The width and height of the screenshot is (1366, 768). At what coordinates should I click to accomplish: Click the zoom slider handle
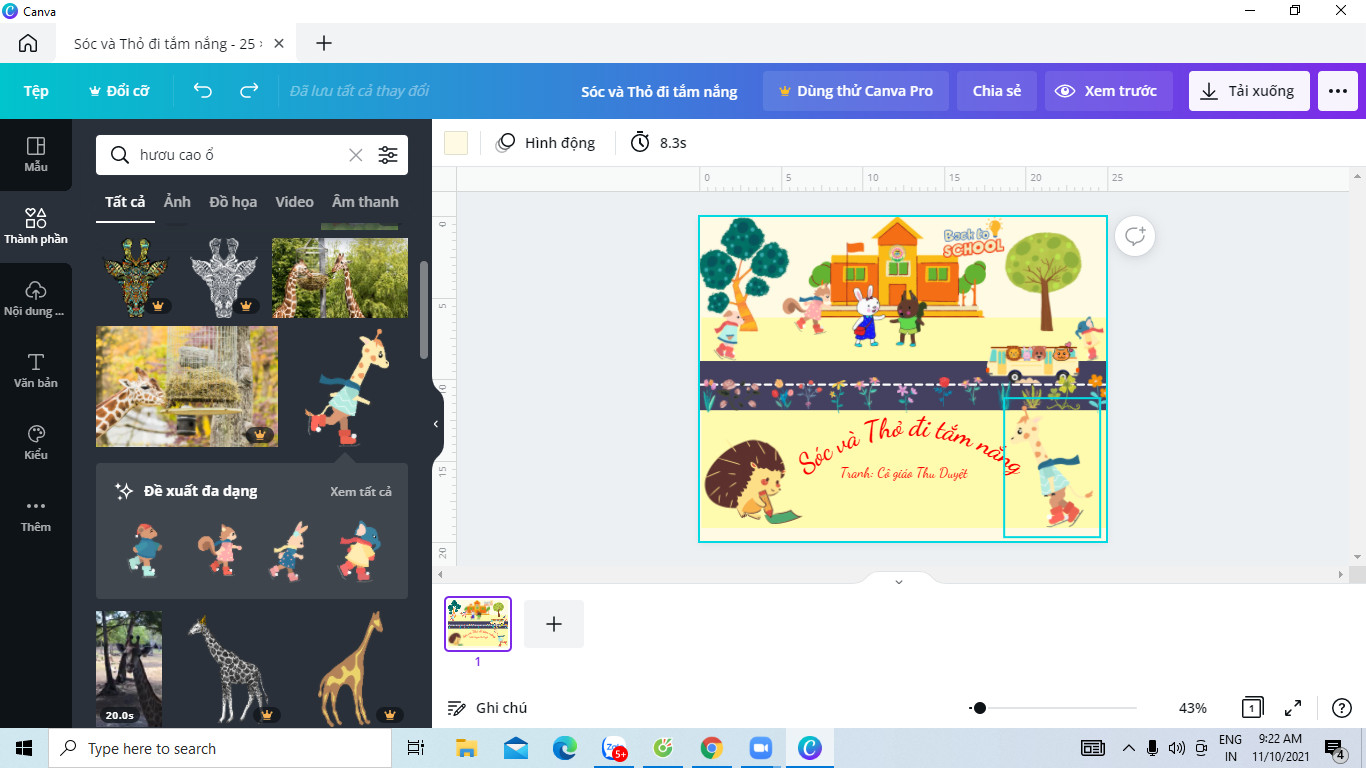(980, 708)
